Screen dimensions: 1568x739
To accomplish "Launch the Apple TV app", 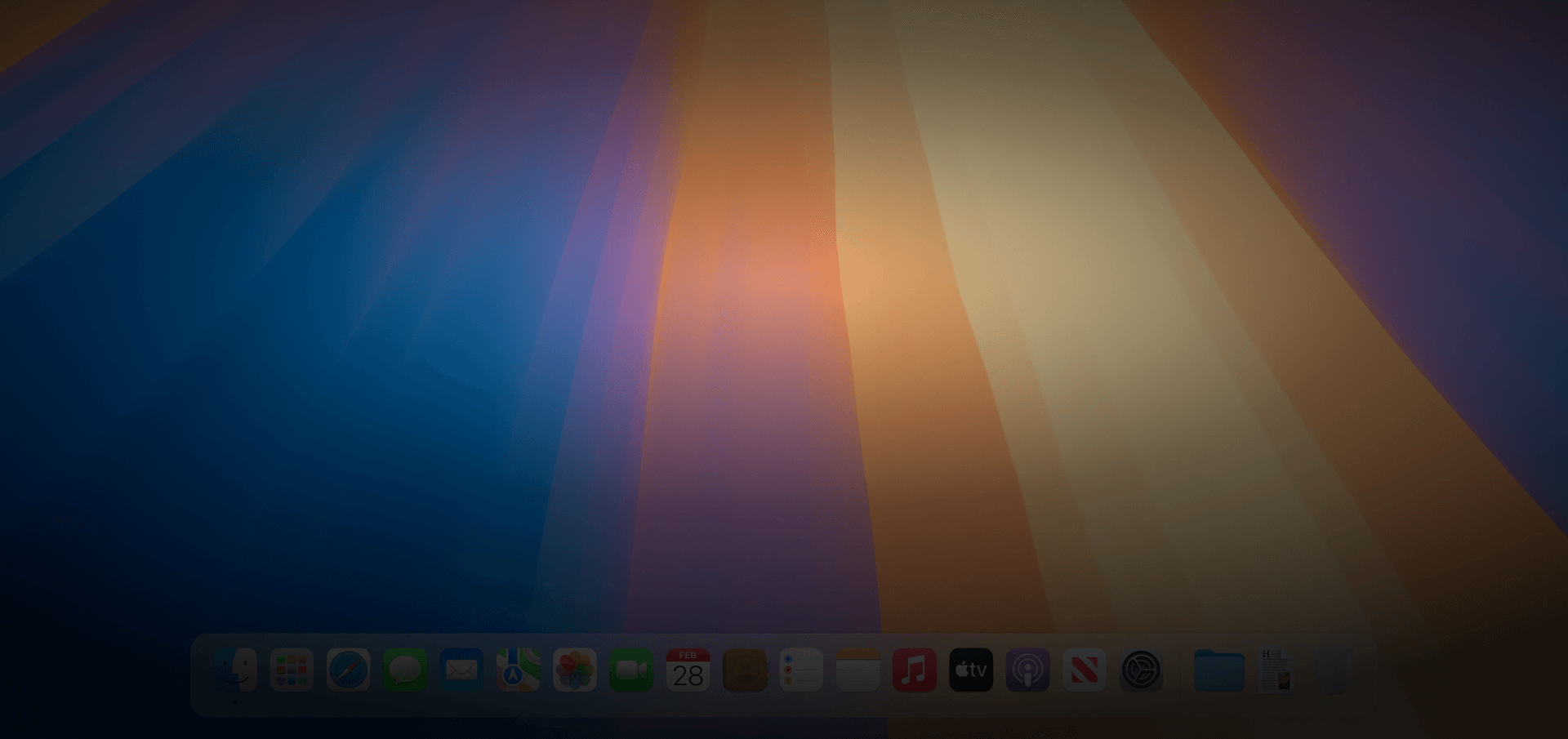I will (x=971, y=670).
